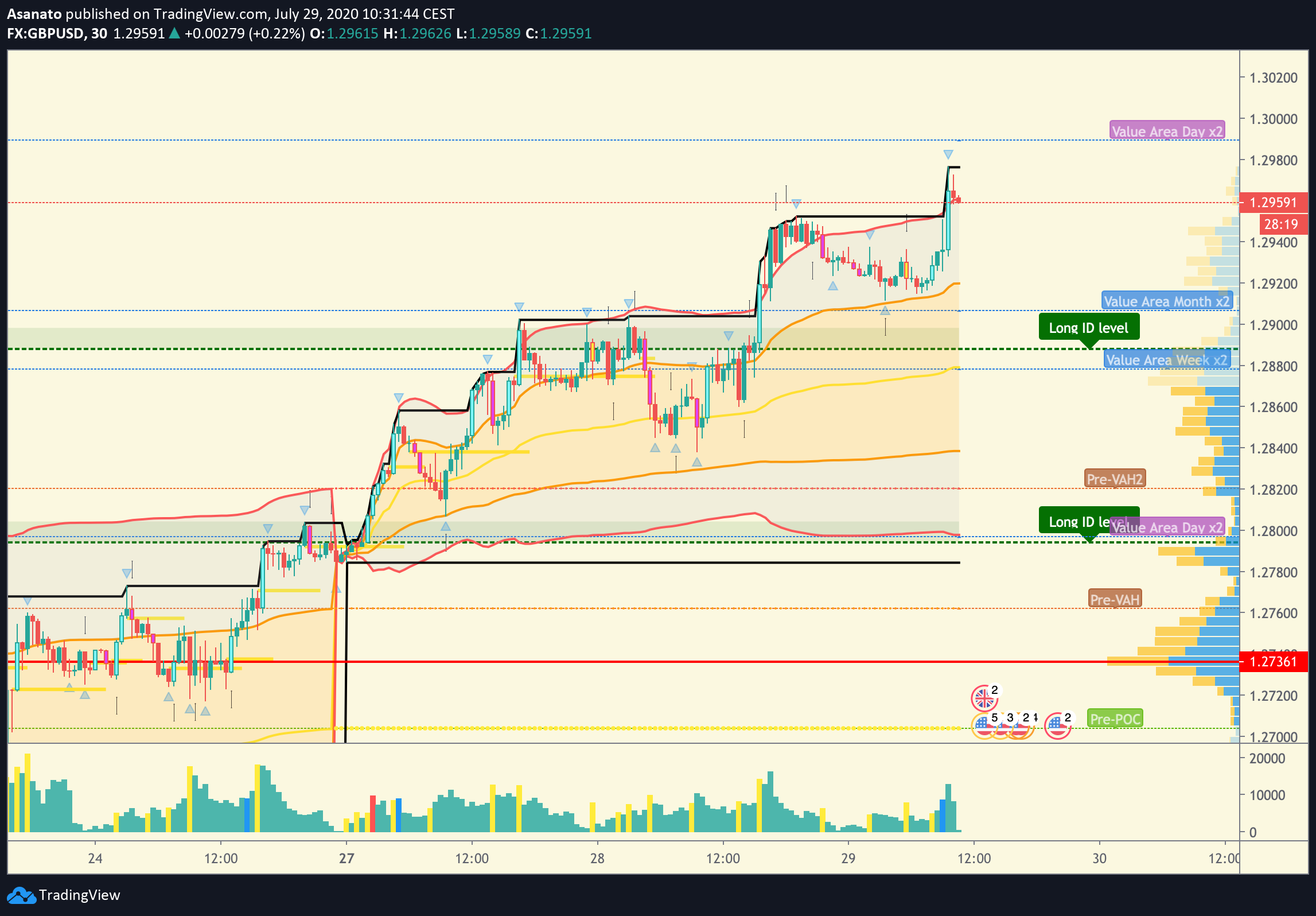This screenshot has width=1316, height=916.
Task: Click the 12:00 label between dates 28 and 29
Action: (x=723, y=859)
